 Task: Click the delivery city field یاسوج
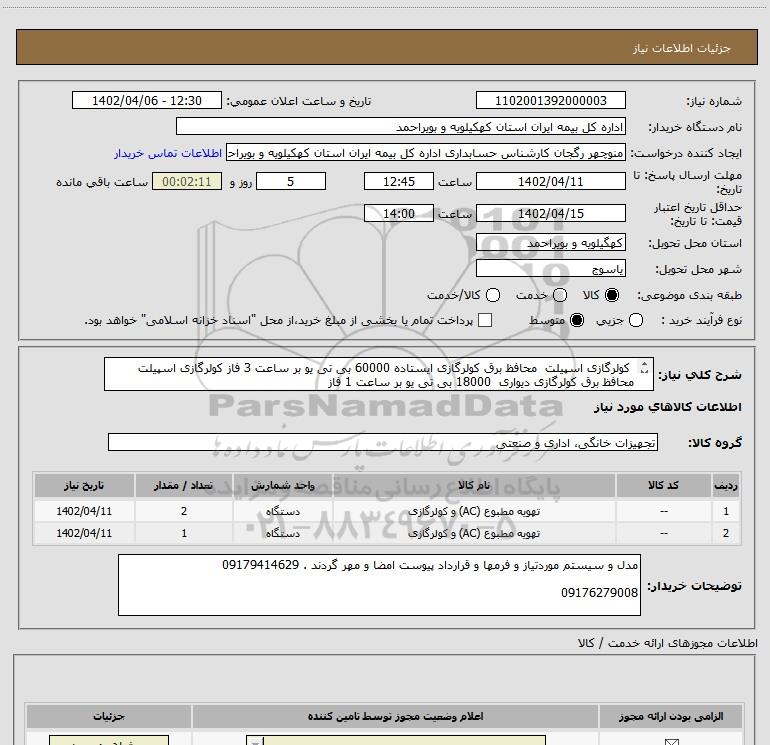tap(550, 269)
